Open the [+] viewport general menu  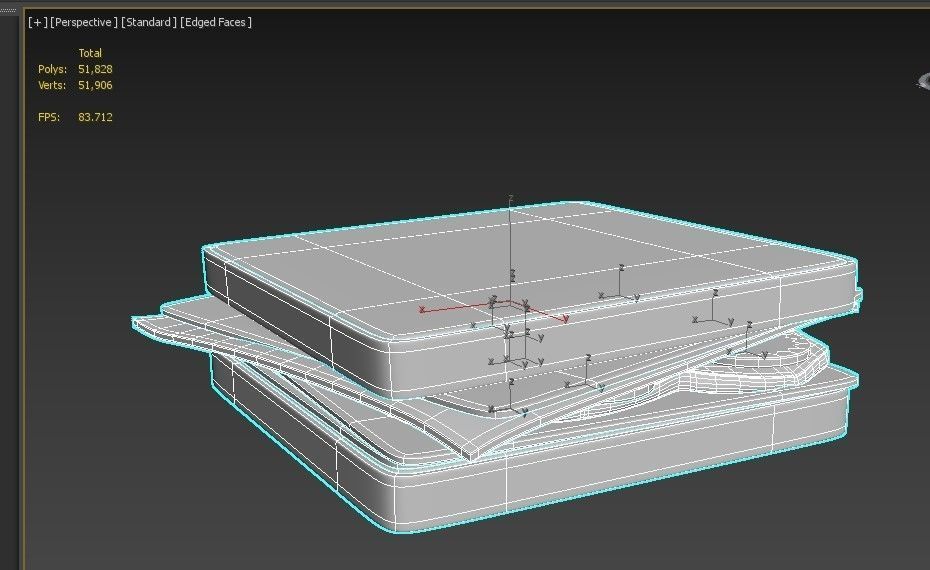click(37, 22)
